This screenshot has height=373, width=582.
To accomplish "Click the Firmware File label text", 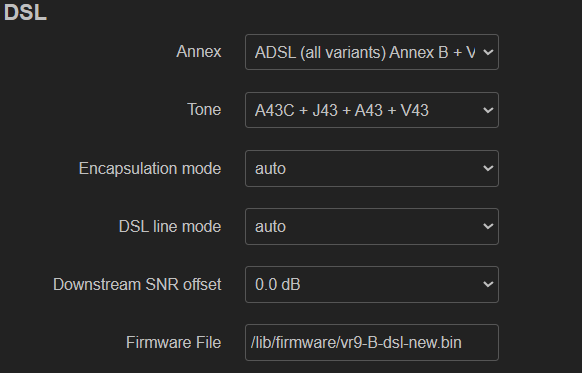I will pyautogui.click(x=174, y=343).
